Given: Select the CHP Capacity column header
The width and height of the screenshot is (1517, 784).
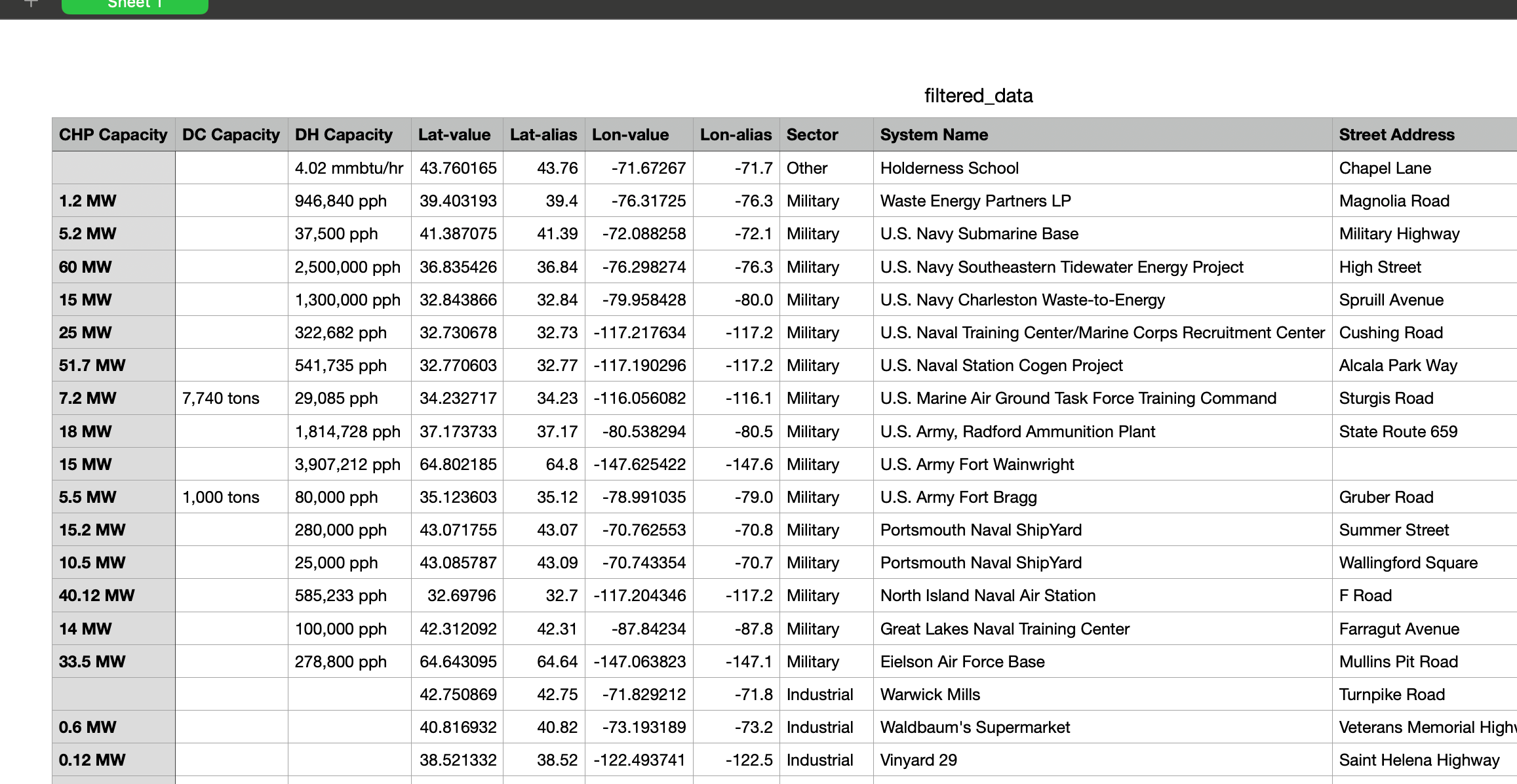Looking at the screenshot, I should tap(113, 134).
